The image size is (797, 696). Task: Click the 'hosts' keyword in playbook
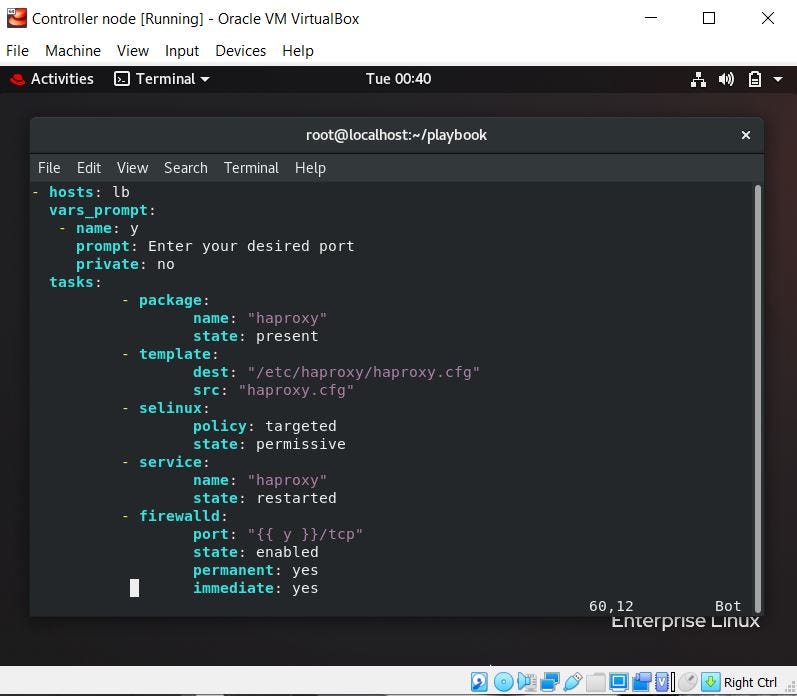click(x=71, y=192)
